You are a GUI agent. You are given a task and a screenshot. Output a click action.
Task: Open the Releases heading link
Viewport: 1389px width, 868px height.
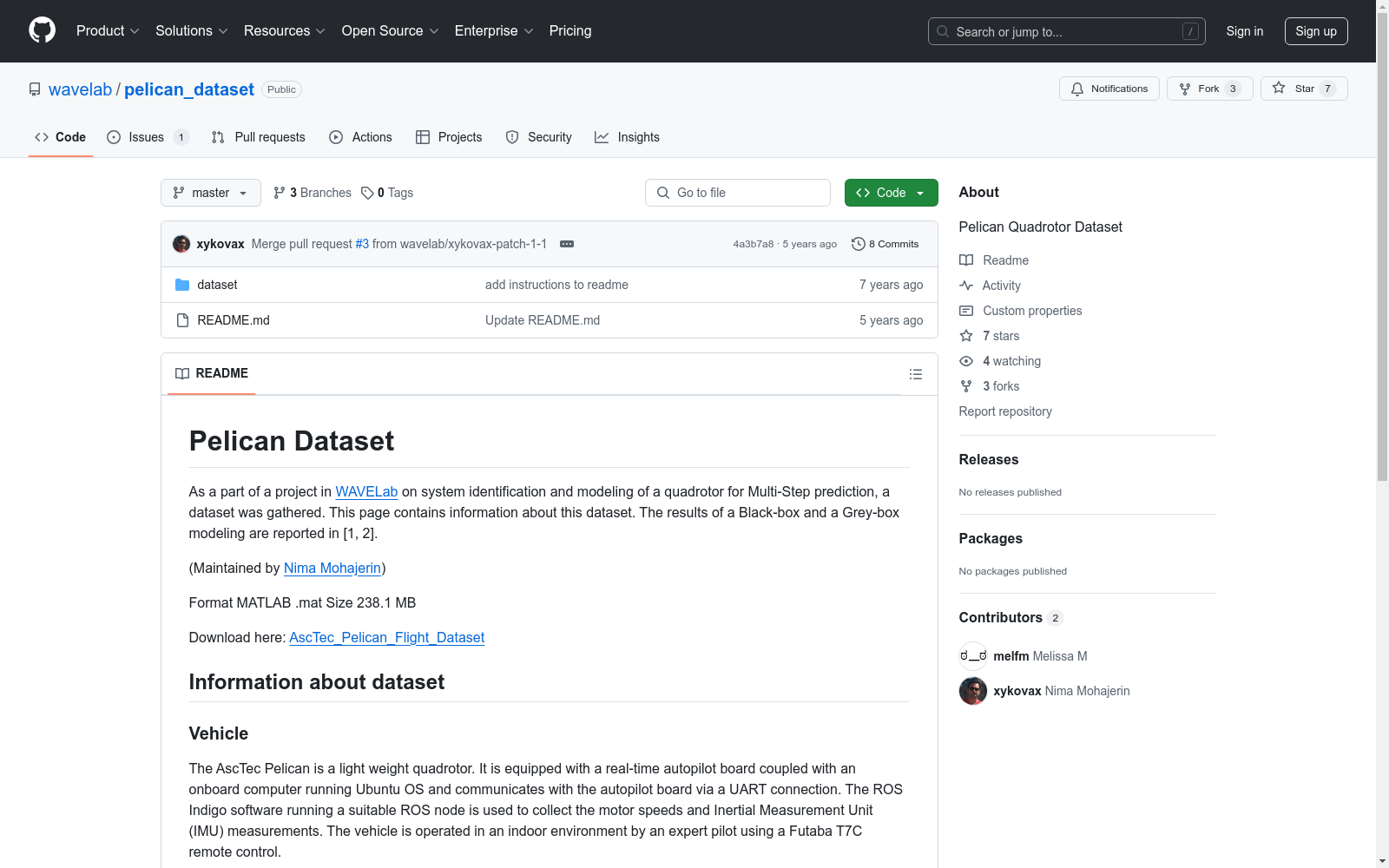(989, 459)
